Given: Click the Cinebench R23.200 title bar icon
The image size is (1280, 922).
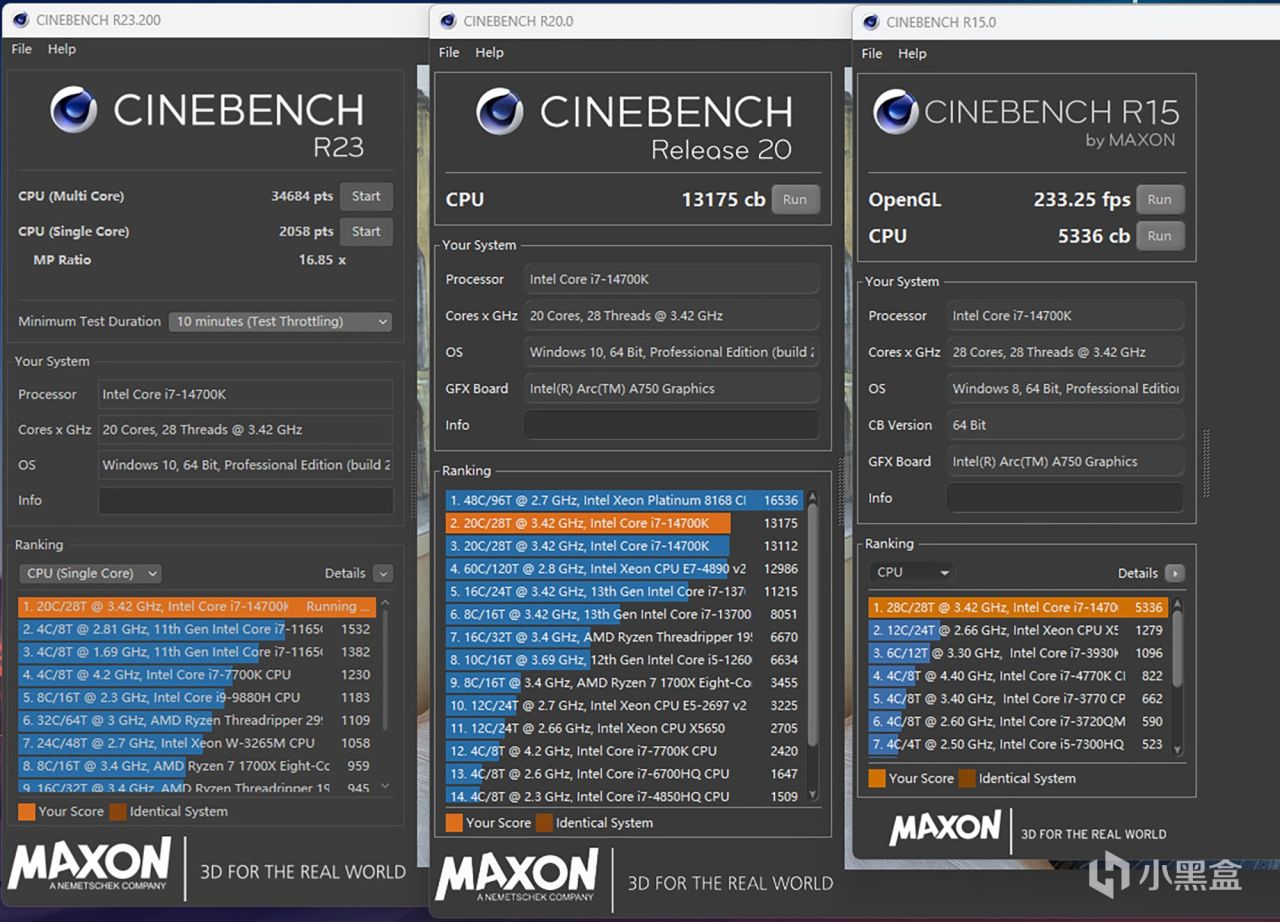Looking at the screenshot, I should [x=20, y=20].
